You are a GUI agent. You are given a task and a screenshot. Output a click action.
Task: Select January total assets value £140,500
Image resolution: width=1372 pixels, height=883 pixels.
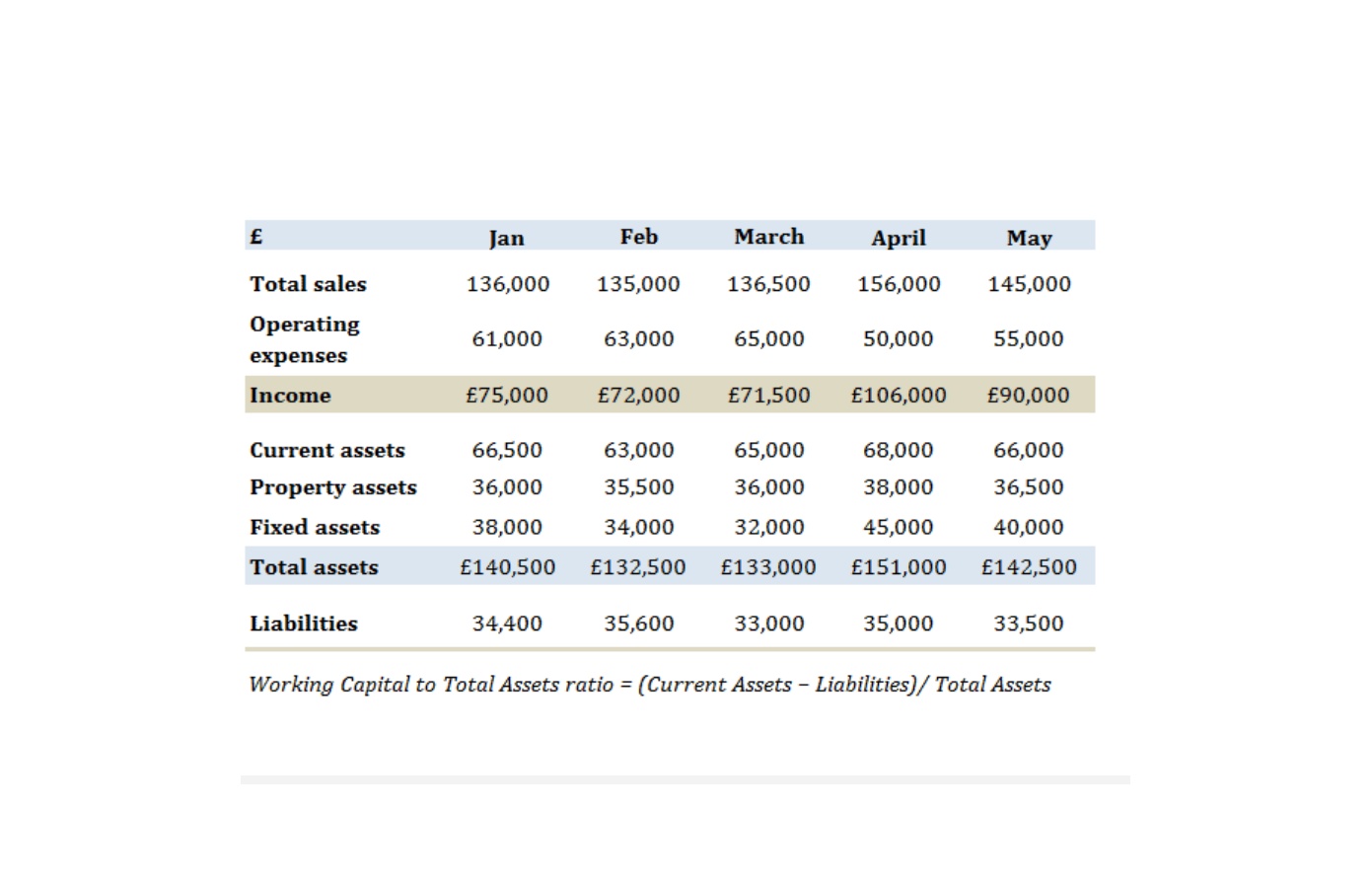point(507,567)
